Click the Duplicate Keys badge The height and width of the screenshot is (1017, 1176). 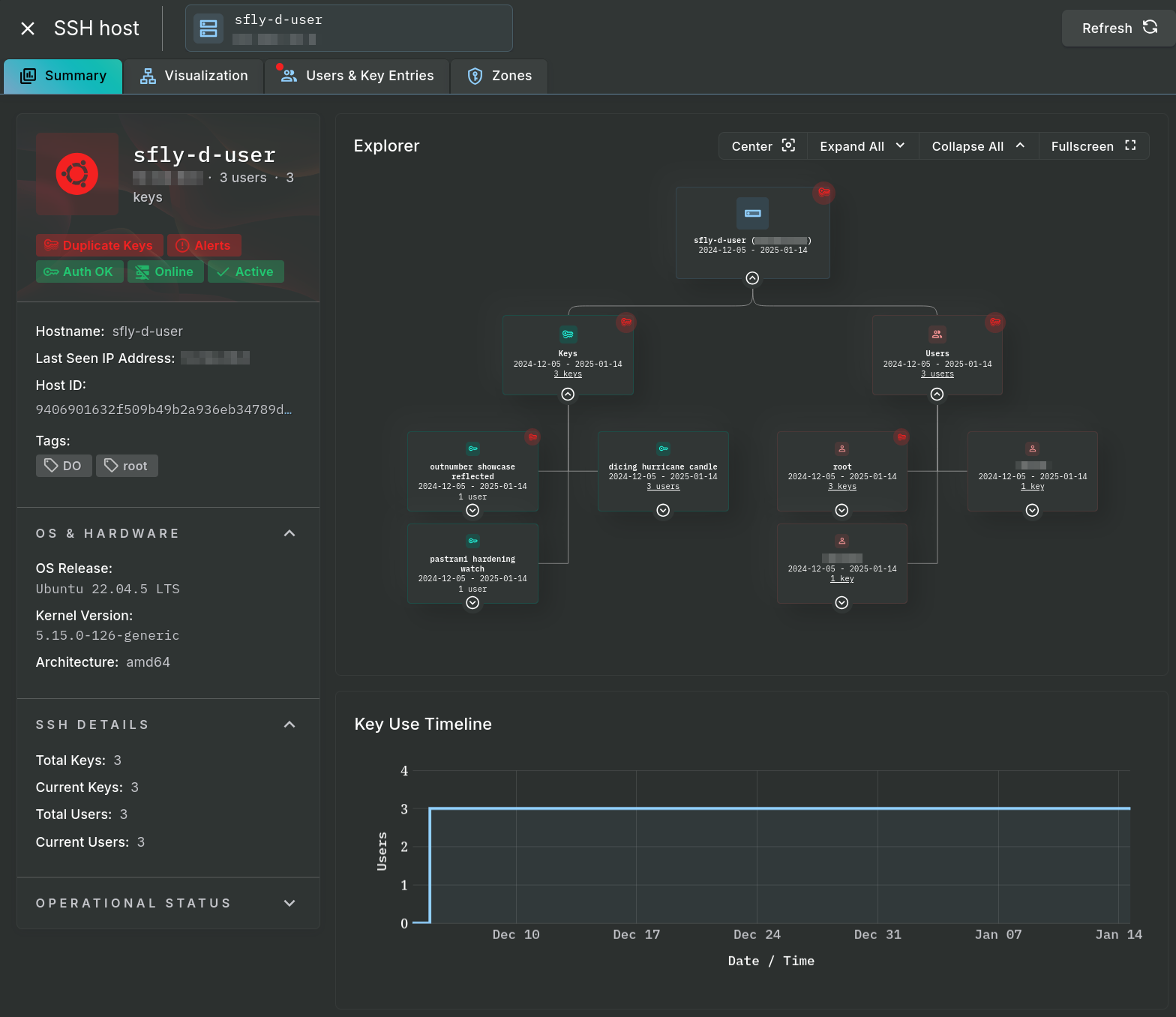pos(98,245)
